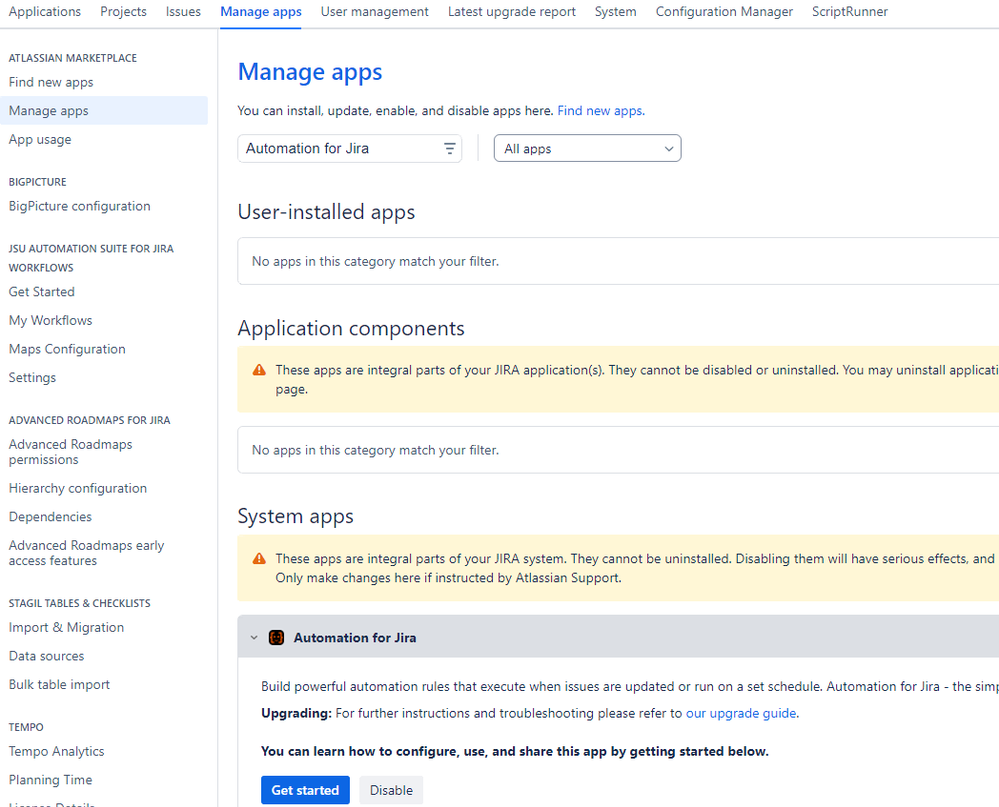999x807 pixels.
Task: Open the Applications tab
Action: click(x=45, y=11)
